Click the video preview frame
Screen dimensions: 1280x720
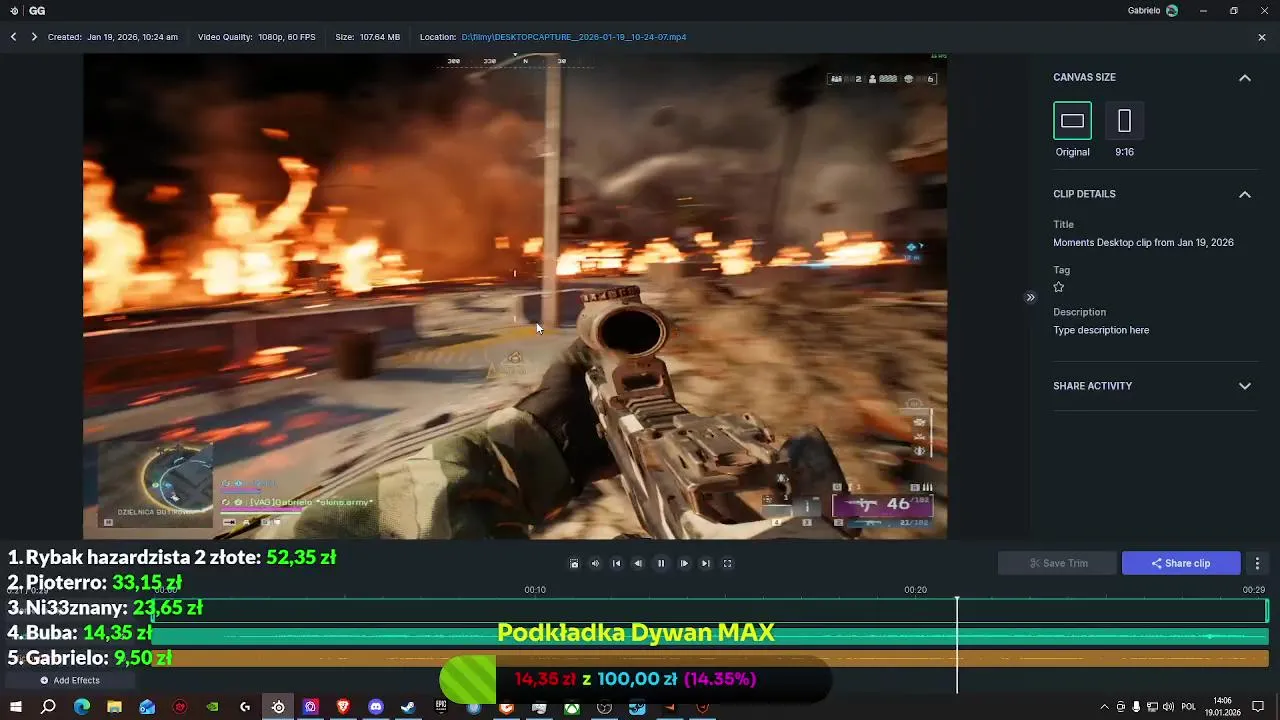click(515, 296)
